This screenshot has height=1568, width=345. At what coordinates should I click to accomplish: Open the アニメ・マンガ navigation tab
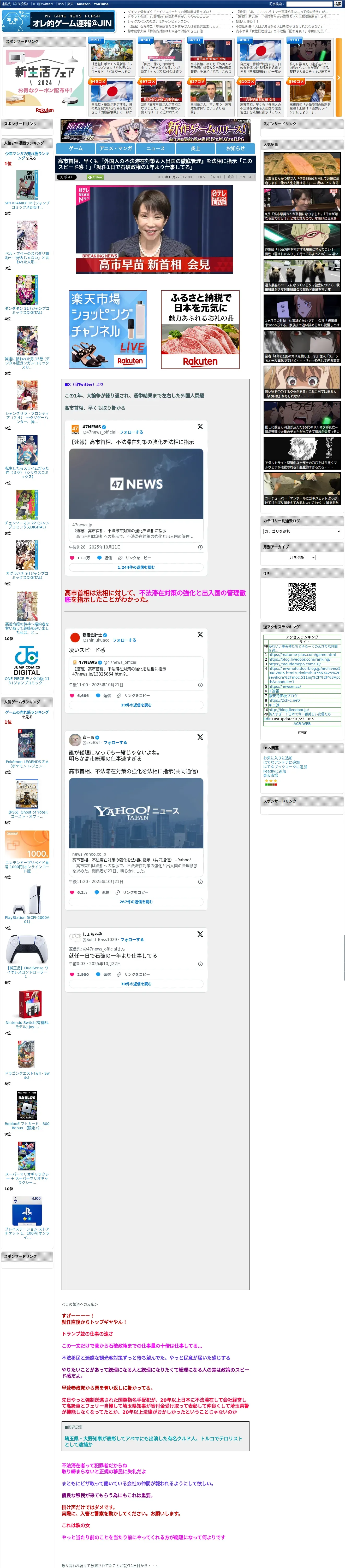coord(115,148)
